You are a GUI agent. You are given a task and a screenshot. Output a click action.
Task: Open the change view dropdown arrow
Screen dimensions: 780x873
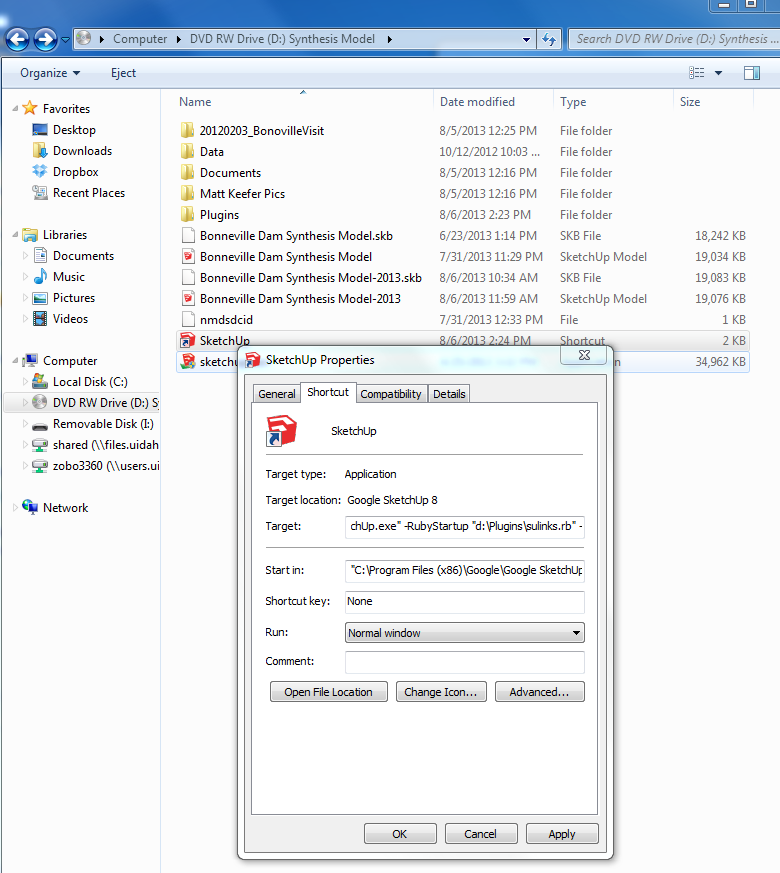pos(719,73)
